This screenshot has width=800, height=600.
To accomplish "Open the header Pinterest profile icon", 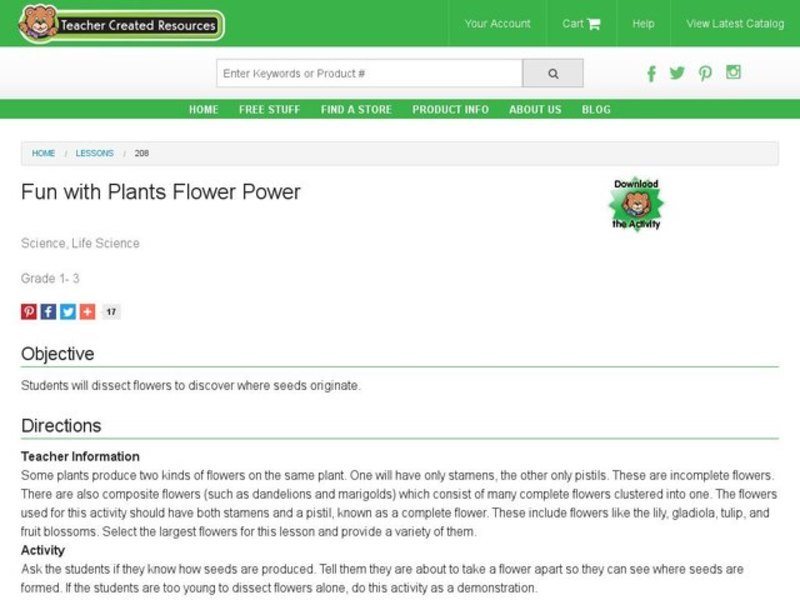I will tap(705, 74).
